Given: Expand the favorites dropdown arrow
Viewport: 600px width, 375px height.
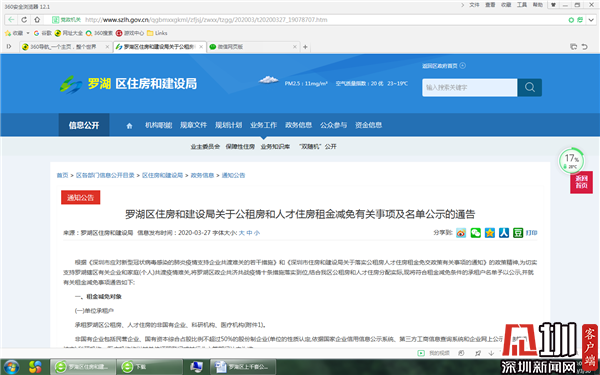Looking at the screenshot, I should (x=28, y=33).
